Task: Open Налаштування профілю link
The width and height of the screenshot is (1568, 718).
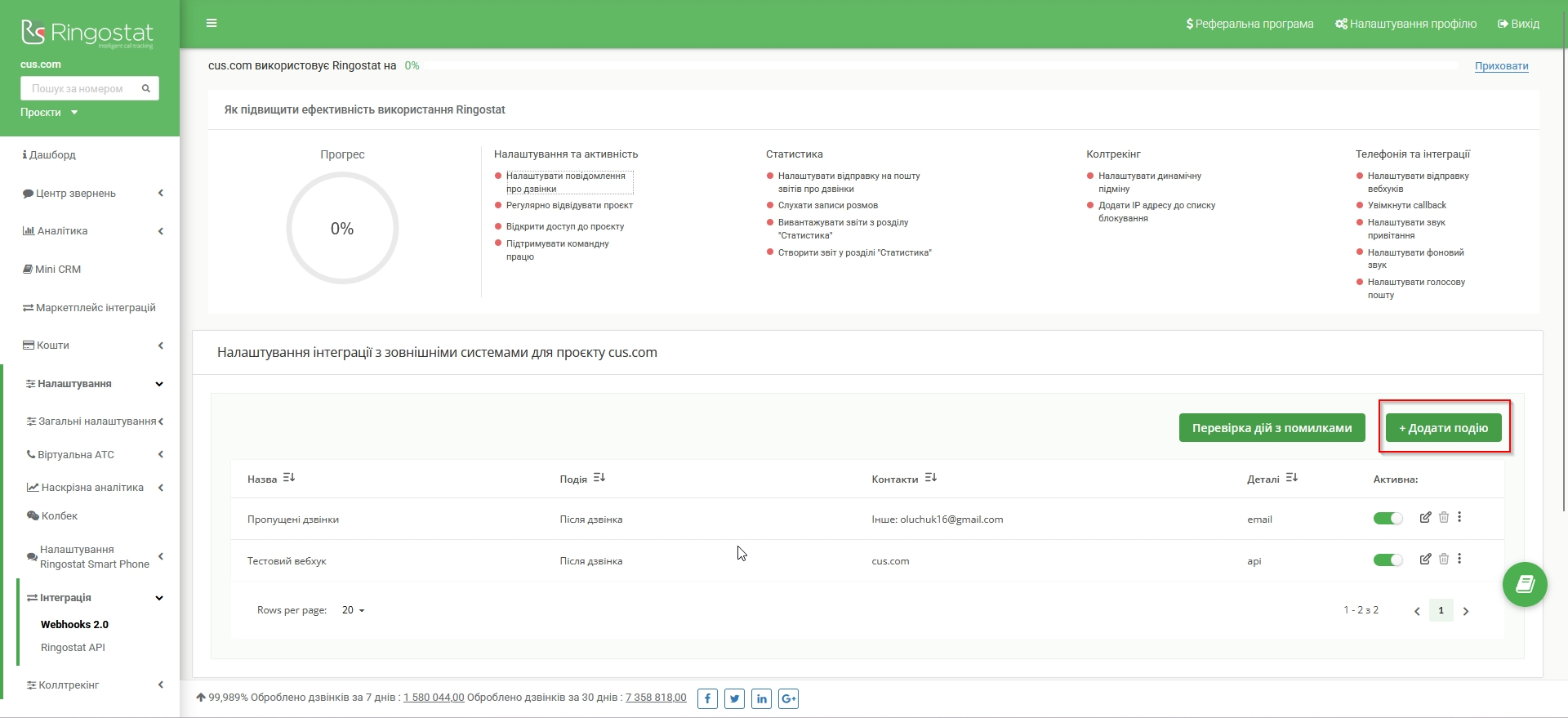Action: (1405, 24)
